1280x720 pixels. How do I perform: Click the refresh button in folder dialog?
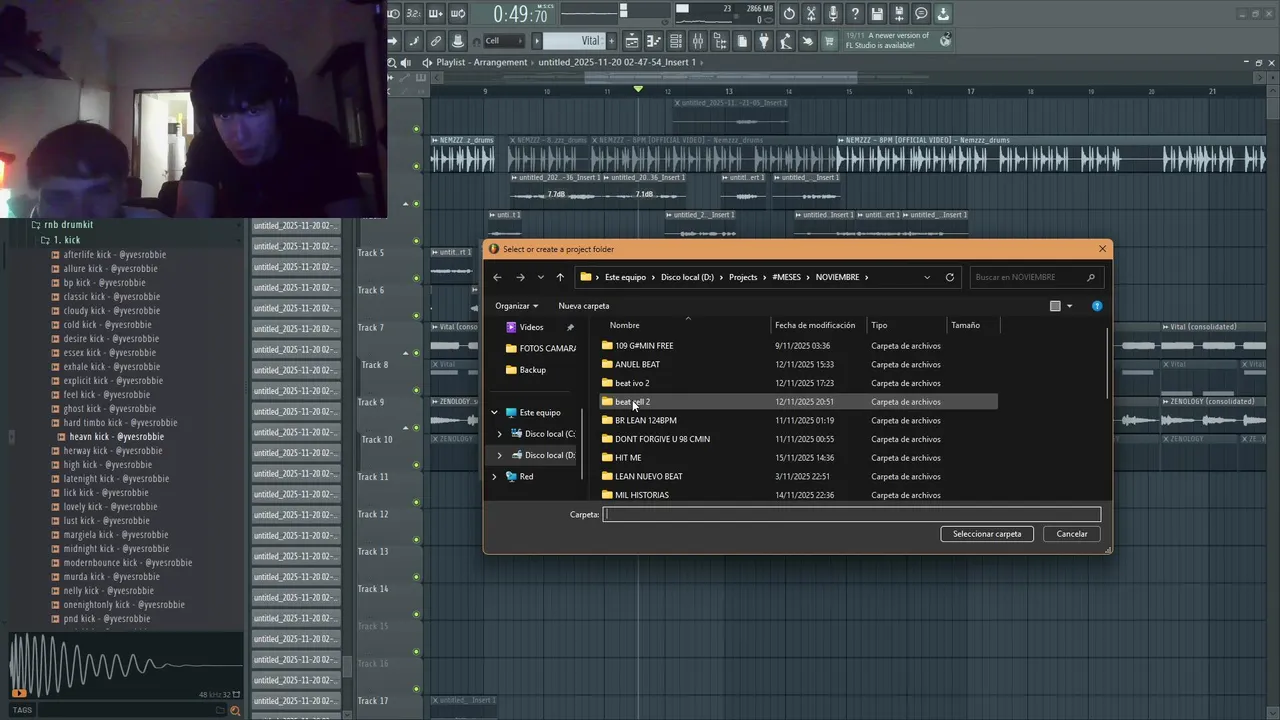pos(950,277)
